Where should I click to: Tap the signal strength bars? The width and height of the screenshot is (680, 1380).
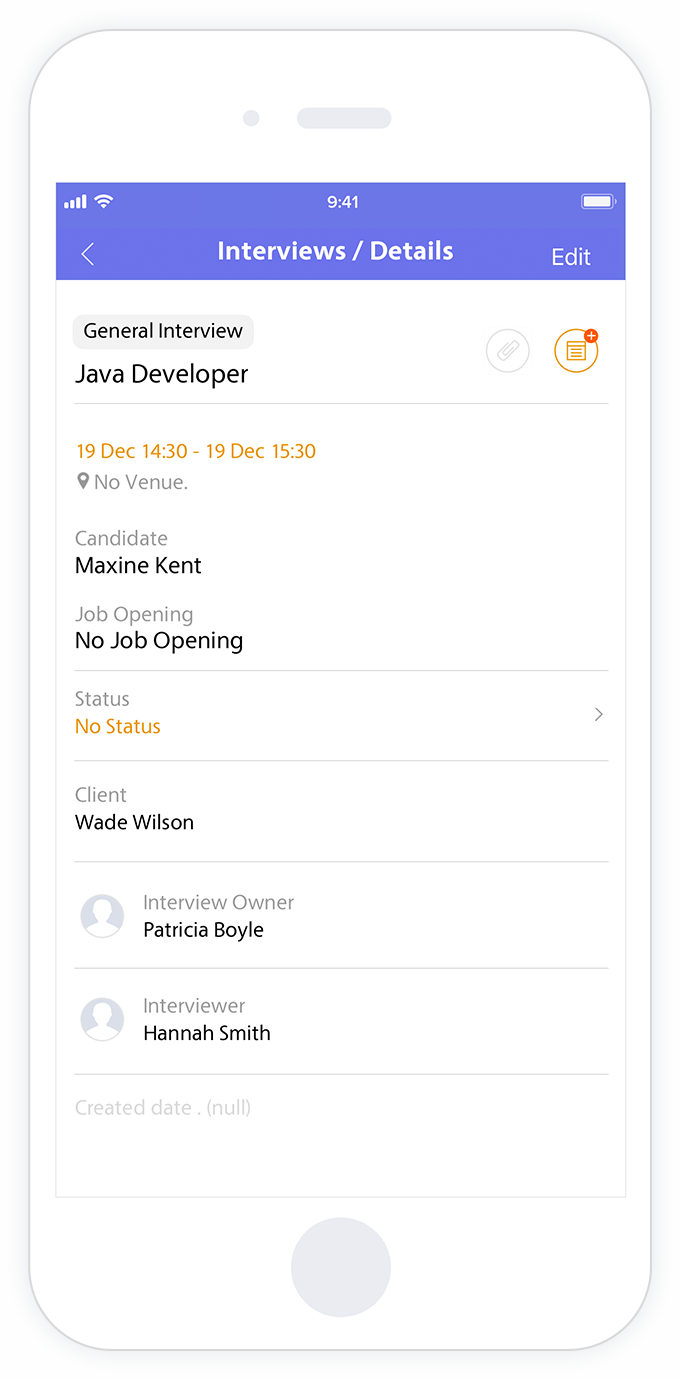coord(75,202)
